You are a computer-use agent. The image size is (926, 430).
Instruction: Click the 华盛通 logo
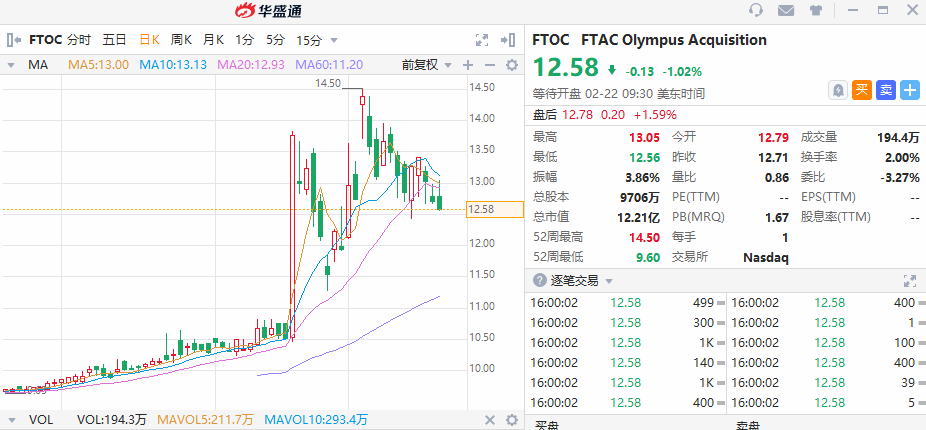coord(268,11)
